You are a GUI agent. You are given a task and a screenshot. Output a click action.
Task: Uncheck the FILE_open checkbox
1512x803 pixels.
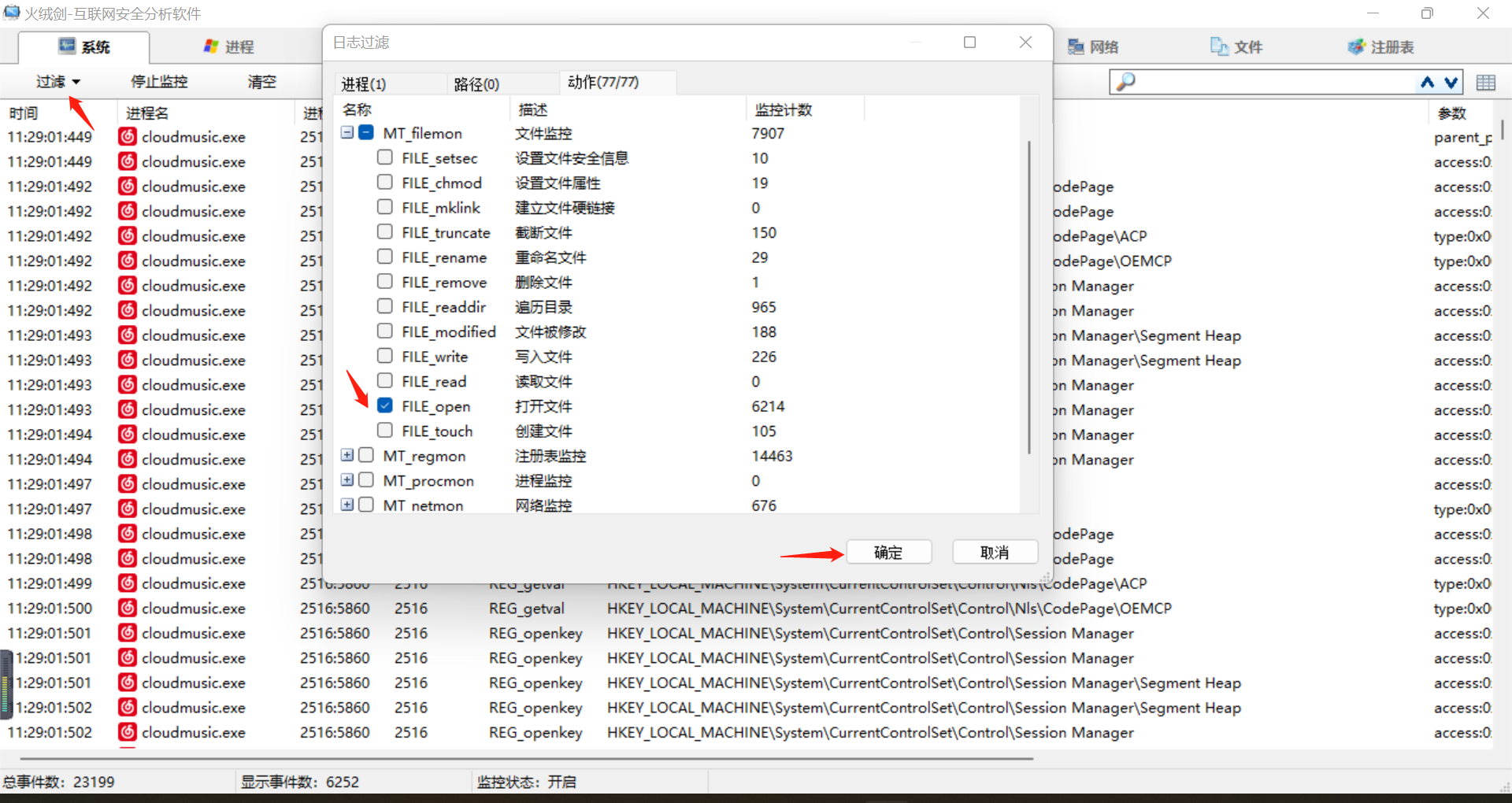(385, 405)
